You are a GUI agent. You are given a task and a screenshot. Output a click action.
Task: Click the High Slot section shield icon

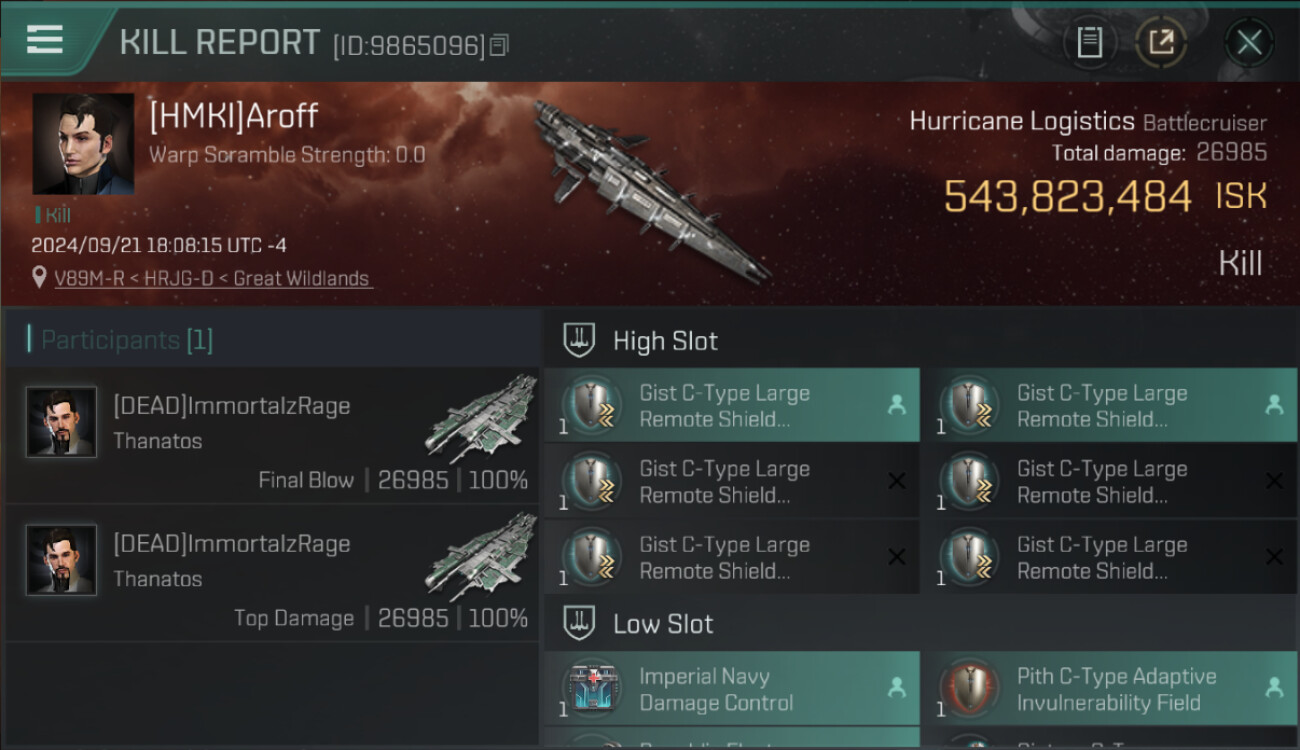coord(580,341)
